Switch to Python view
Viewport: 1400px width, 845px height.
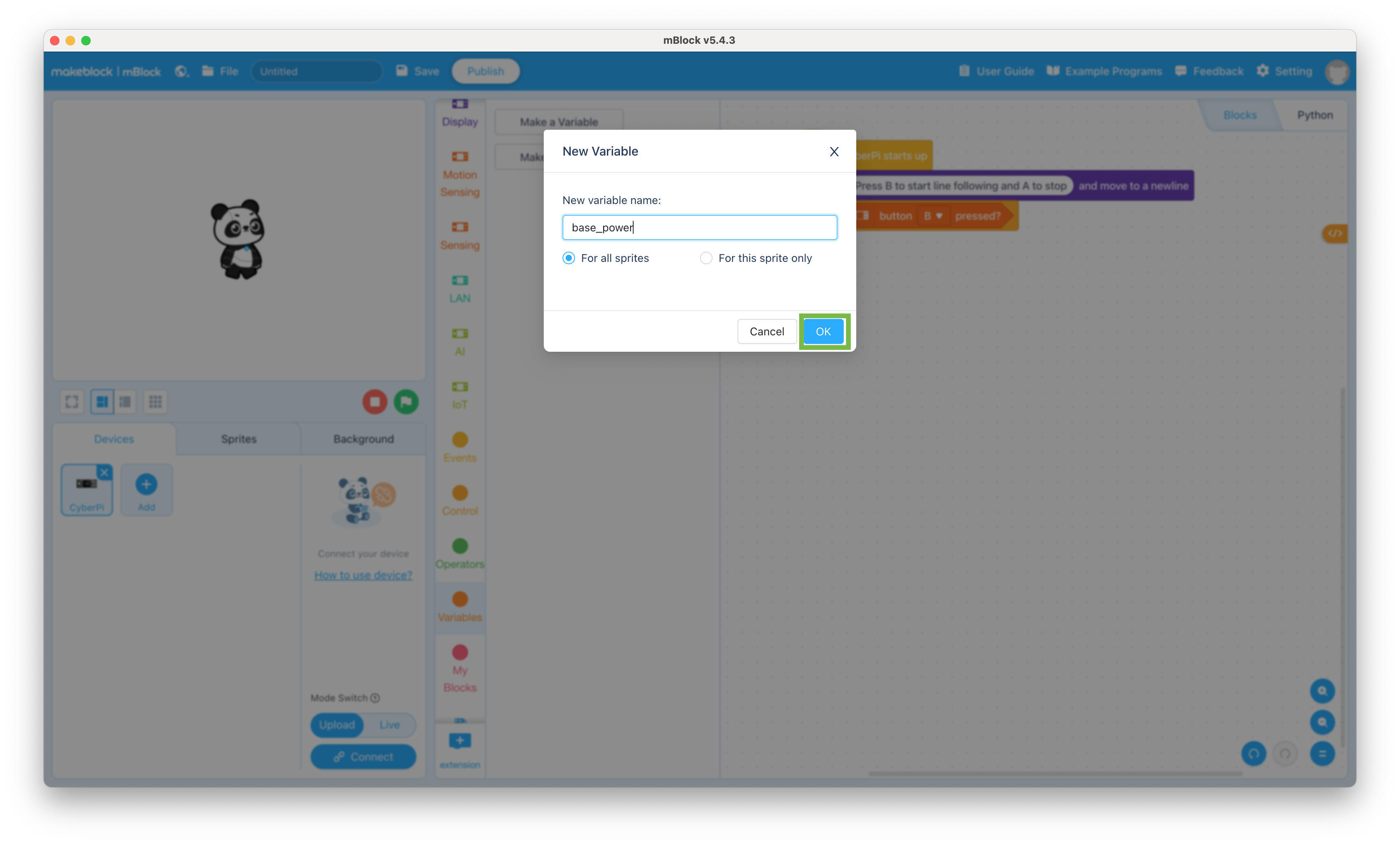tap(1314, 113)
